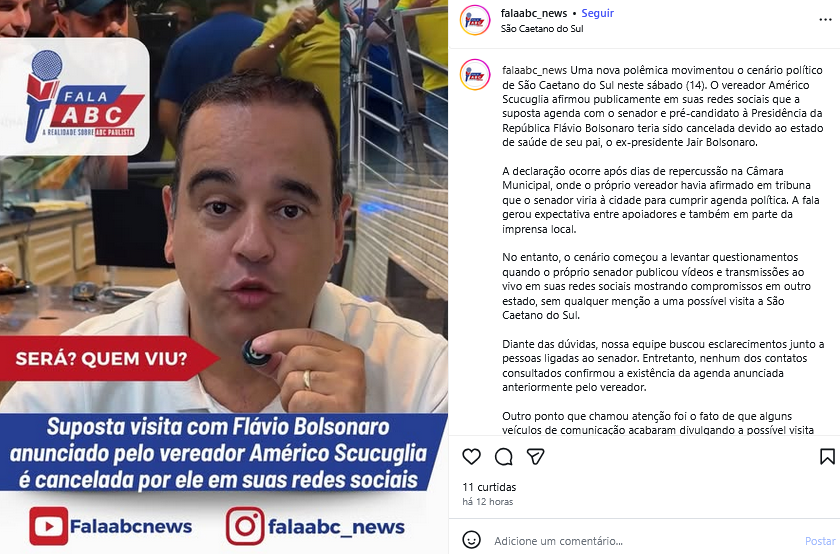Save post with the bookmark icon

pyautogui.click(x=827, y=456)
